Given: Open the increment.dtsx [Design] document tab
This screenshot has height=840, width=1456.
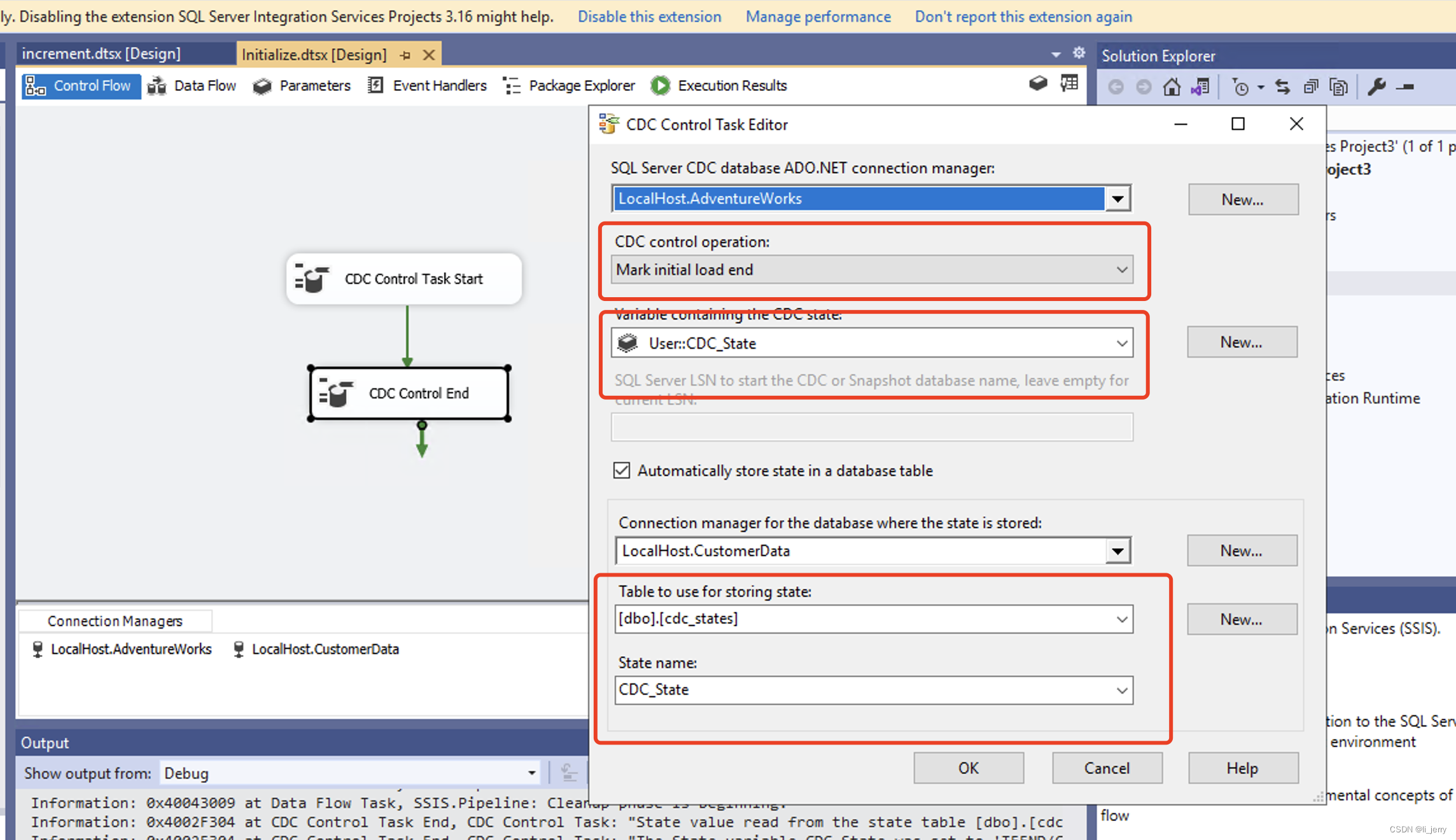Looking at the screenshot, I should pos(102,53).
